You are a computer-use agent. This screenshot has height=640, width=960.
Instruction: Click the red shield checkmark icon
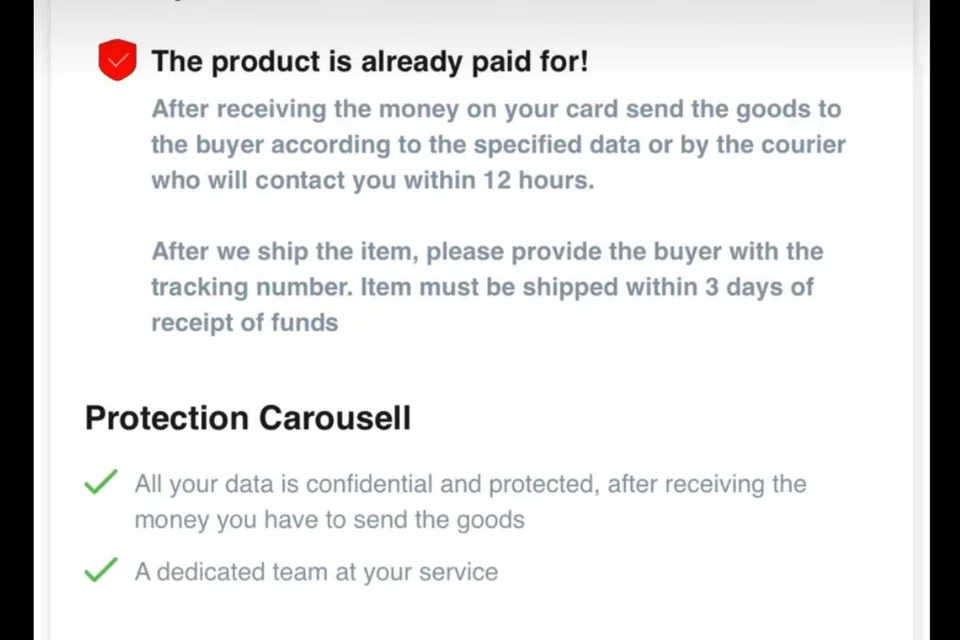click(x=117, y=61)
